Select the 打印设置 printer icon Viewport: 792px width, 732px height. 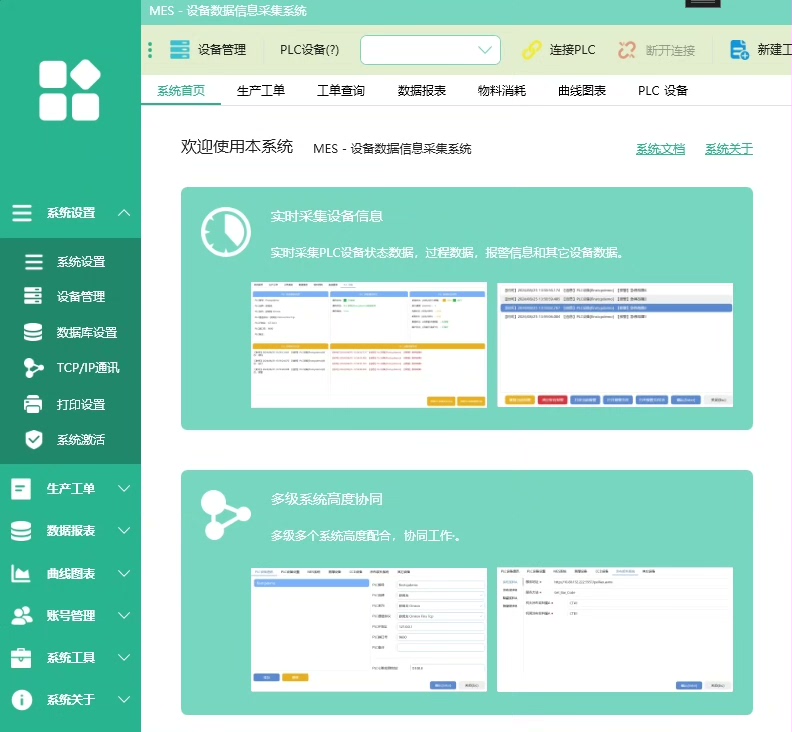click(x=34, y=404)
